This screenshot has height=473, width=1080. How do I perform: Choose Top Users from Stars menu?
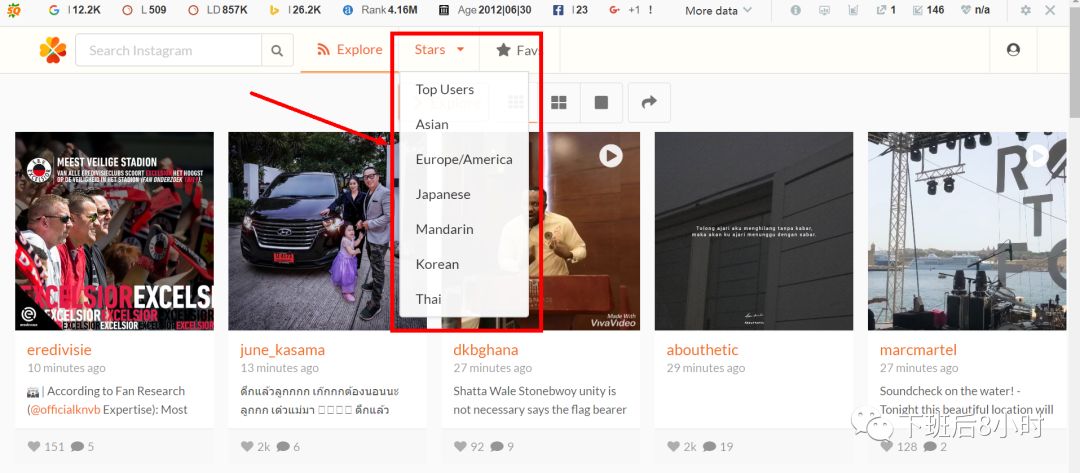pyautogui.click(x=444, y=90)
